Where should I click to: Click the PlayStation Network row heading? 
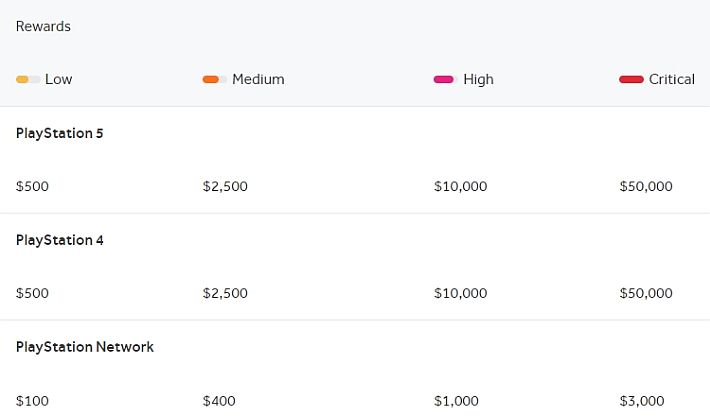(x=85, y=347)
